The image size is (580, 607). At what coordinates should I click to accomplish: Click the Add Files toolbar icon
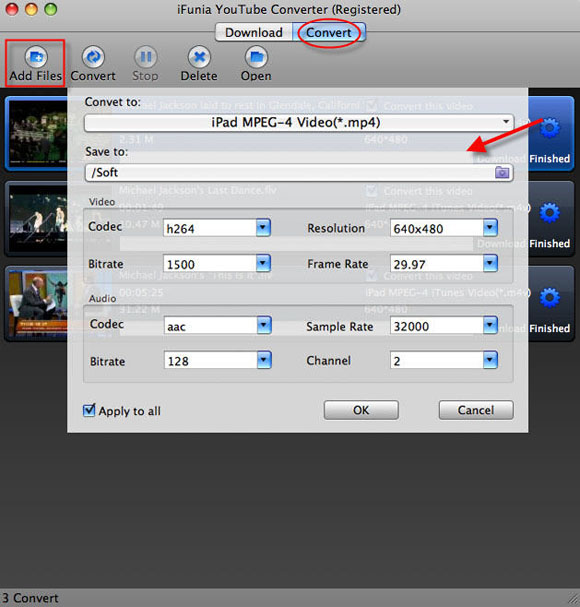[36, 57]
